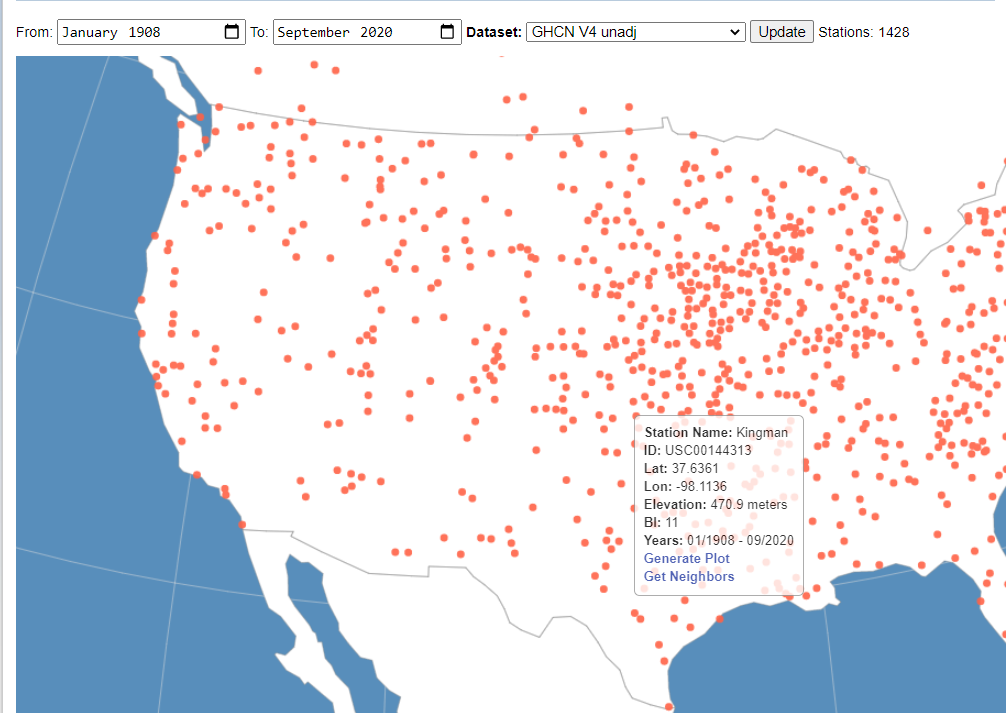Click the Station Name: Kingman line
This screenshot has width=1006, height=713.
tap(716, 433)
